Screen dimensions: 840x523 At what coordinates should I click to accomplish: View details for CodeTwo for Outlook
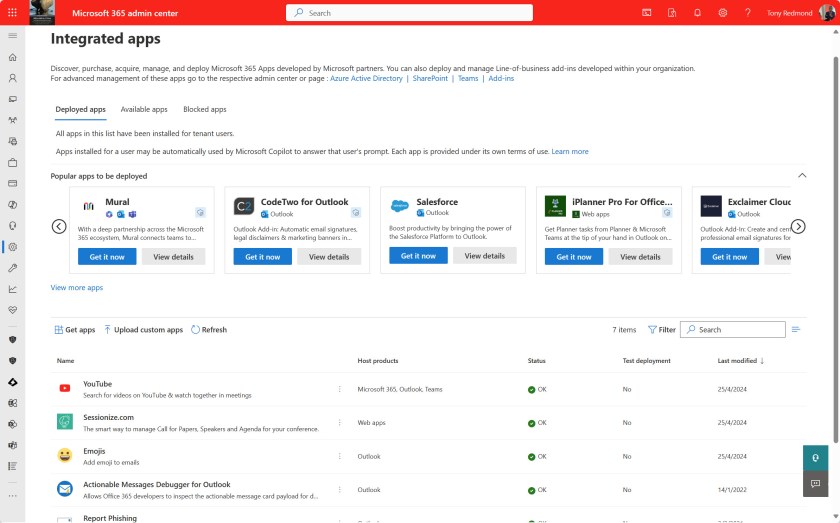(329, 257)
